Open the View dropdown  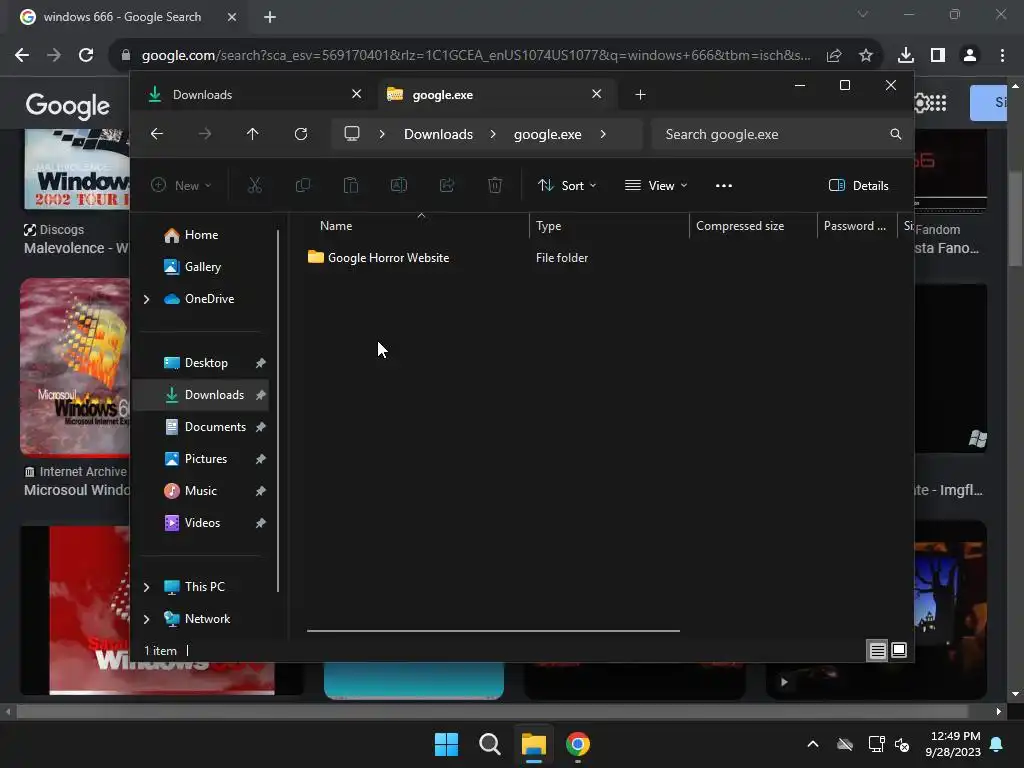pos(656,185)
